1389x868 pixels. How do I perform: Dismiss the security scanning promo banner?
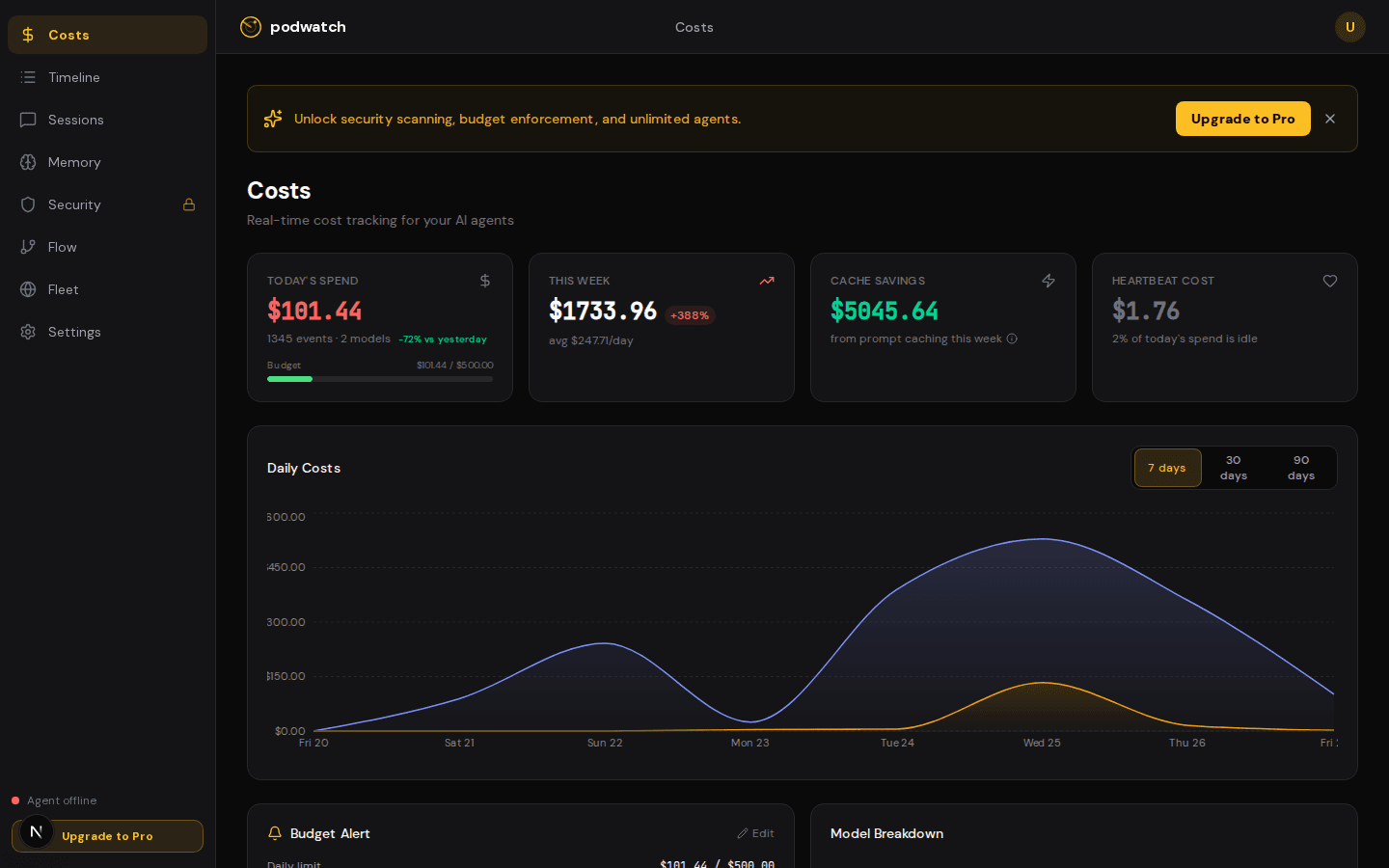(x=1330, y=119)
